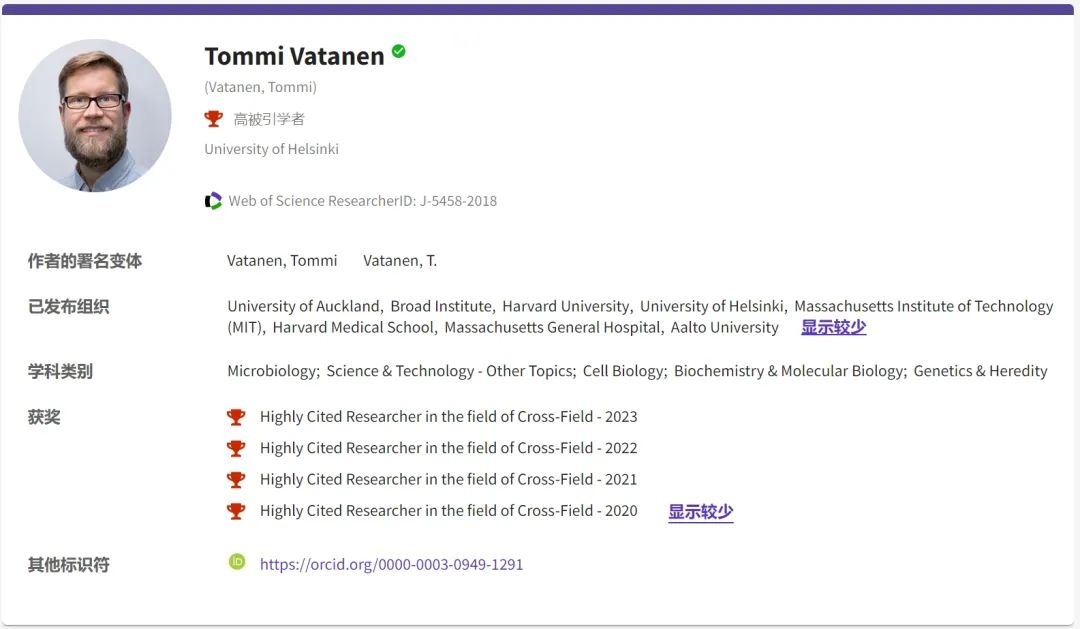Click Highly Cited Researcher Cross-Field 2020 text

point(448,511)
